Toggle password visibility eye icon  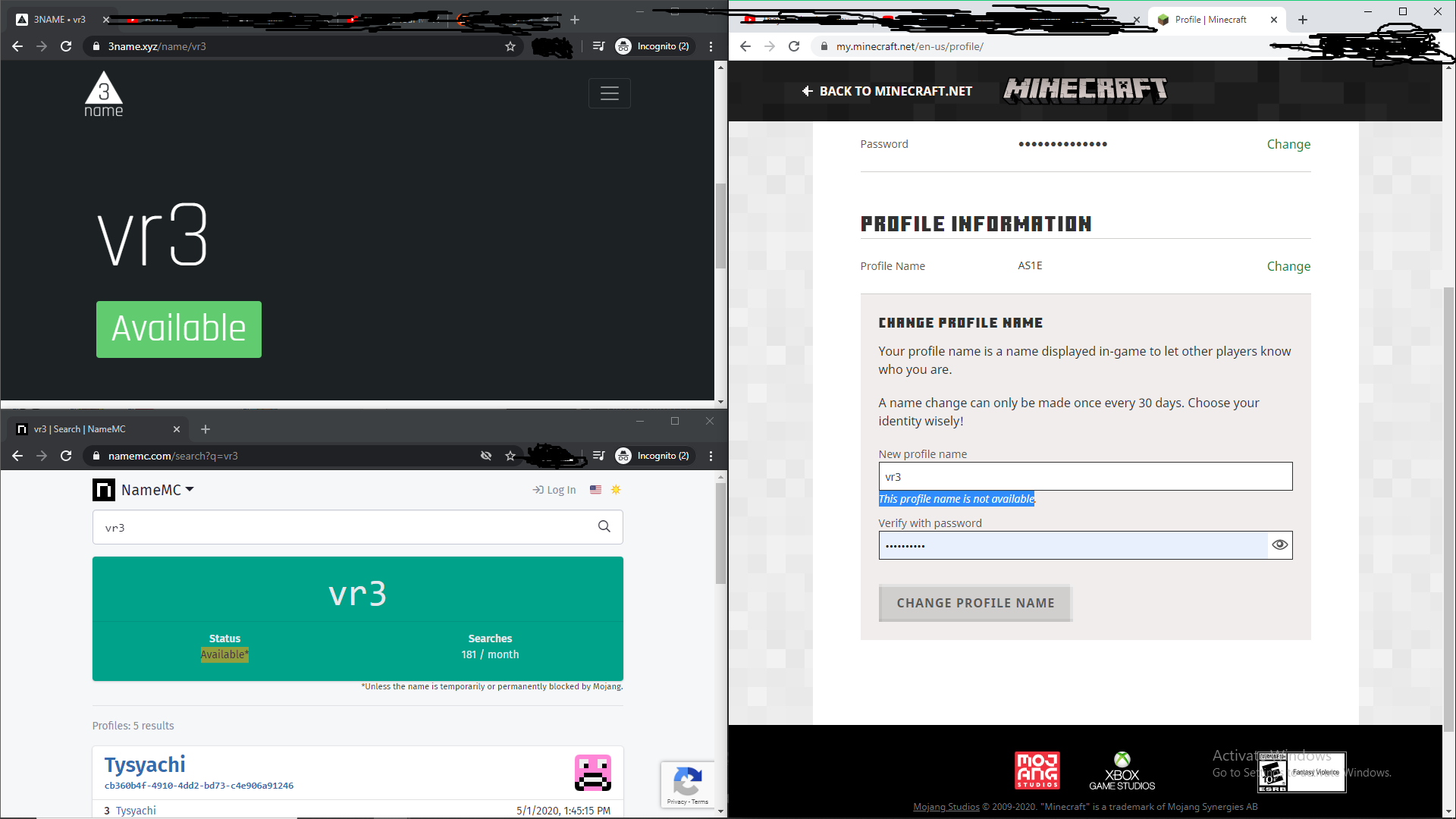coord(1279,545)
